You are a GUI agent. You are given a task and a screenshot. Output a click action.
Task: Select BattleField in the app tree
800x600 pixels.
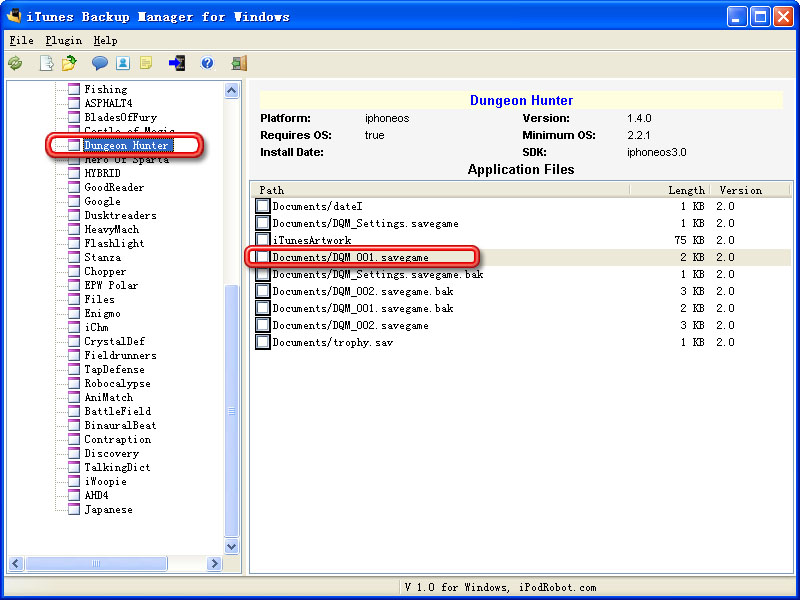117,411
